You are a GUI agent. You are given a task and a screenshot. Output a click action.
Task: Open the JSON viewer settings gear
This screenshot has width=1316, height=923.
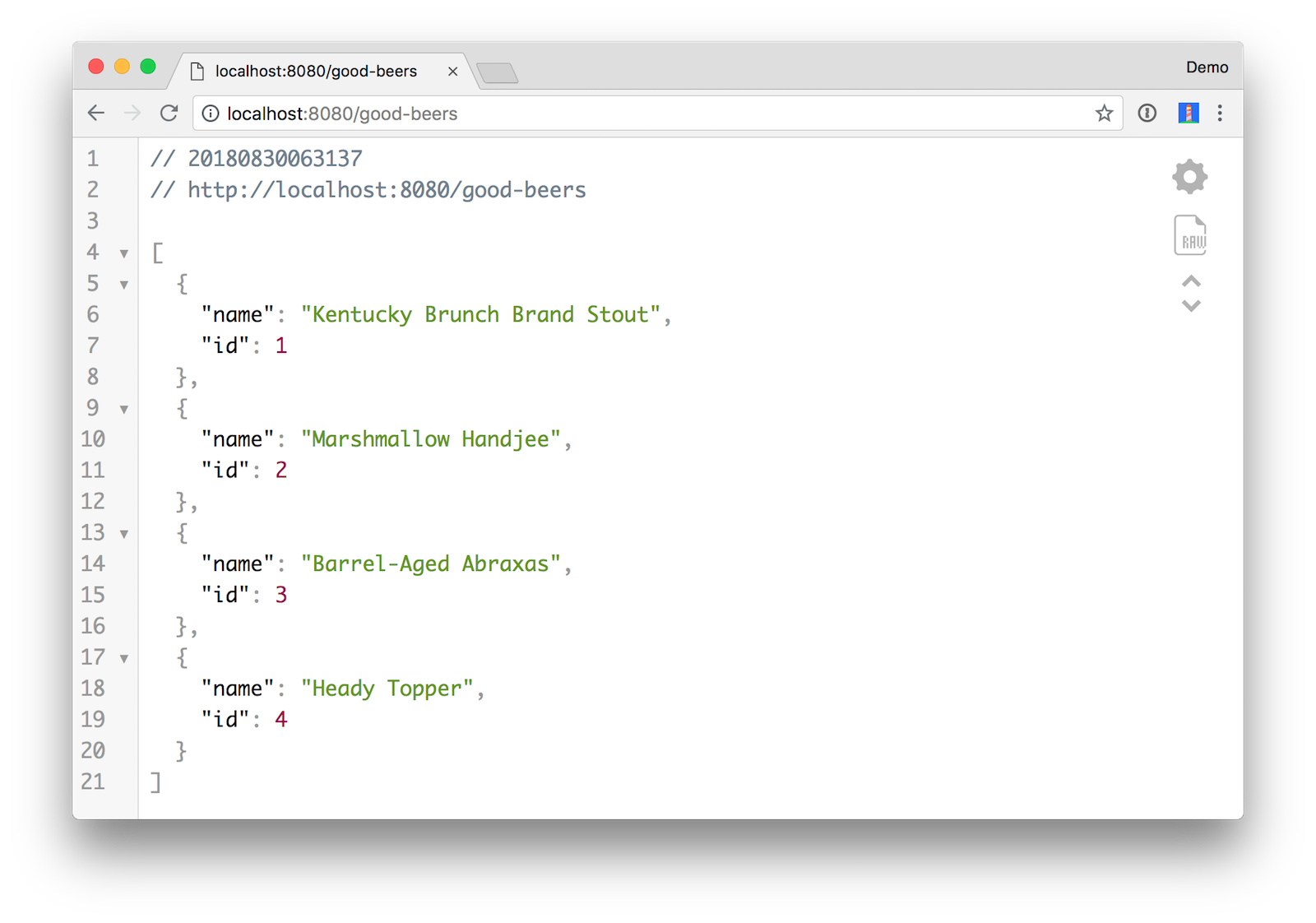(x=1189, y=177)
